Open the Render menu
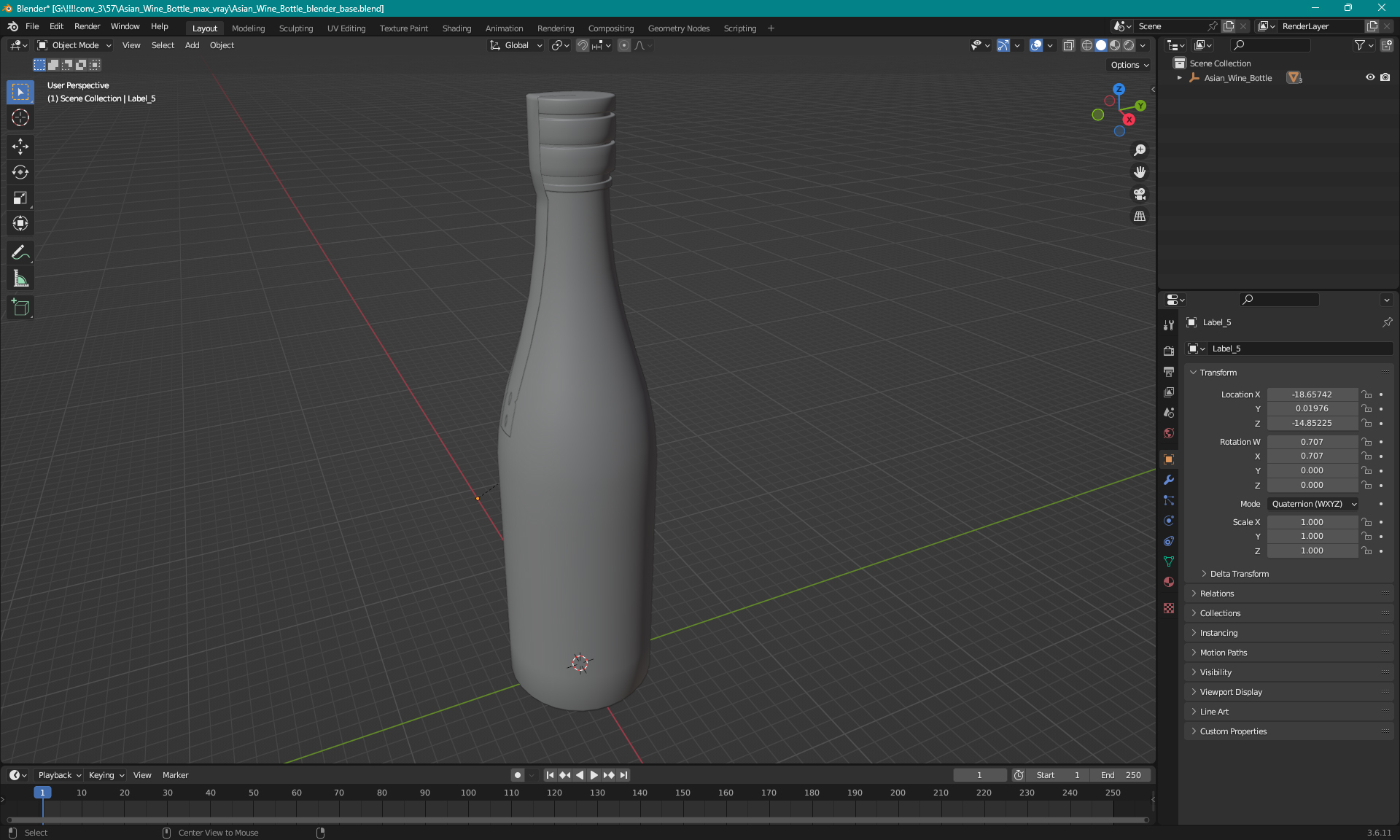Screen dimensions: 1400x840 click(87, 26)
